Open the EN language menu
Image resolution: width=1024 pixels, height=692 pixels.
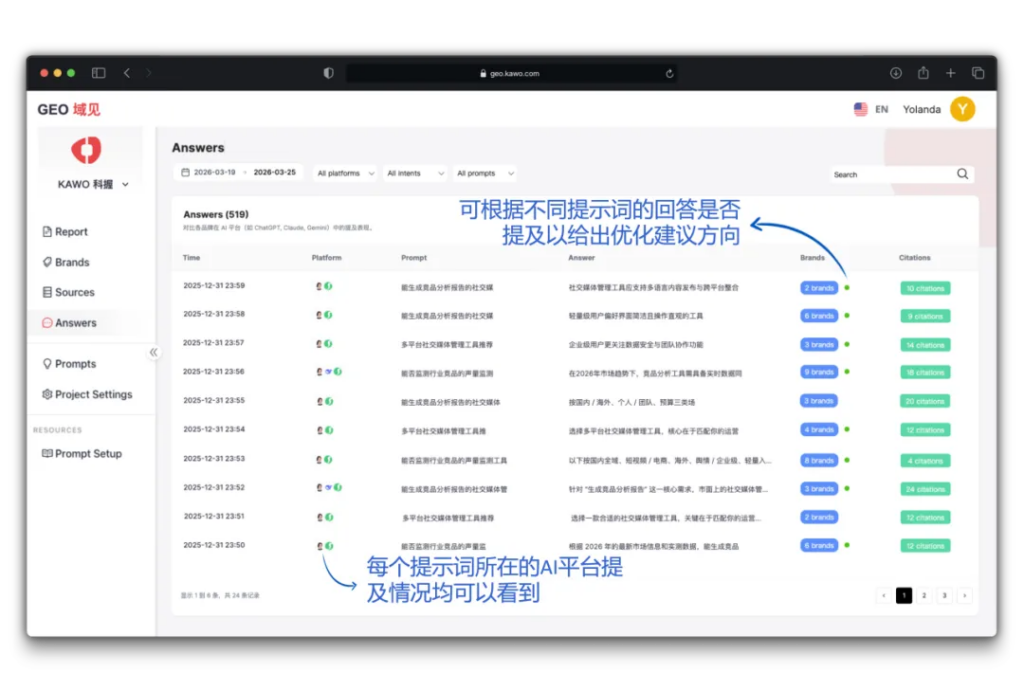(875, 109)
